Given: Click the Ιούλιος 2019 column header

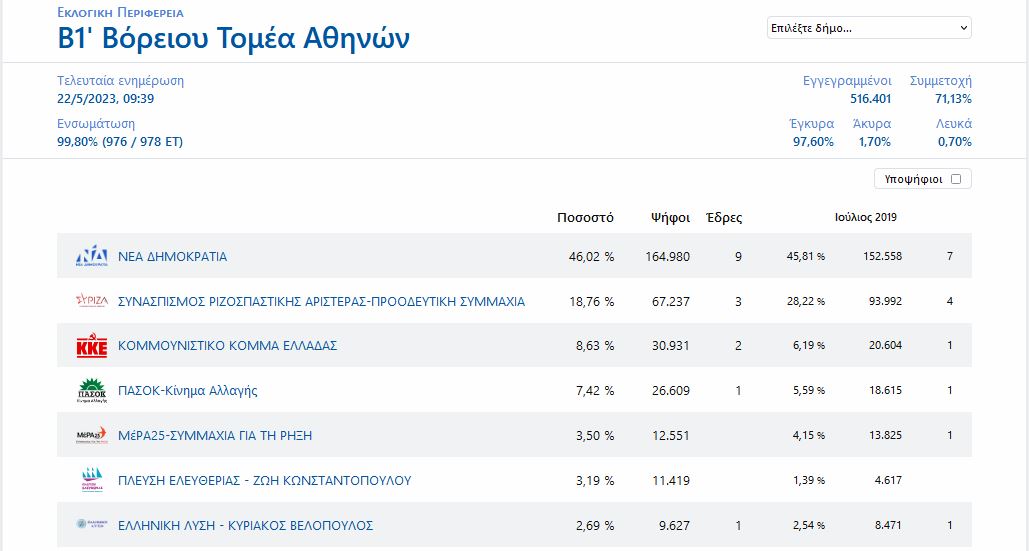Looking at the screenshot, I should (x=865, y=217).
